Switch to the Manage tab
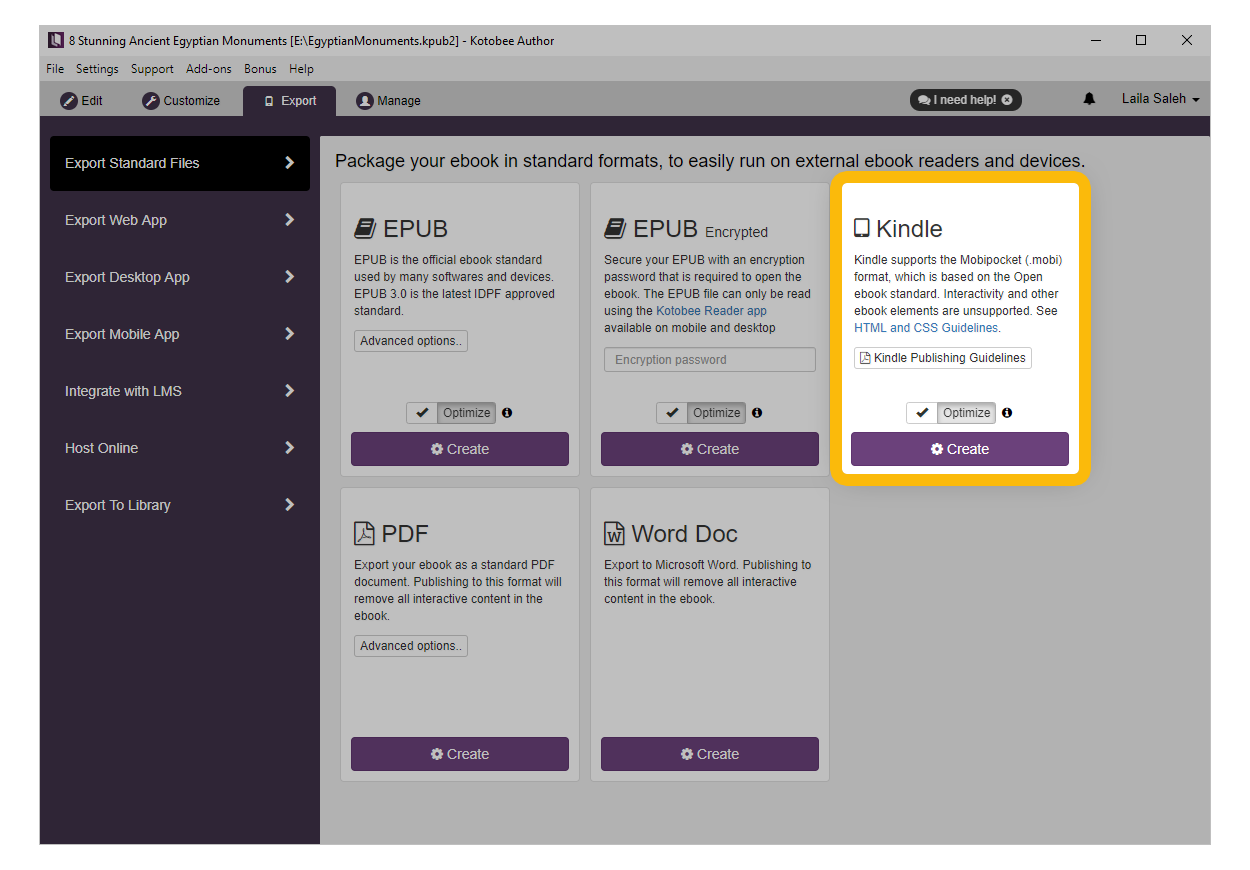The height and width of the screenshot is (870, 1250). pyautogui.click(x=389, y=101)
